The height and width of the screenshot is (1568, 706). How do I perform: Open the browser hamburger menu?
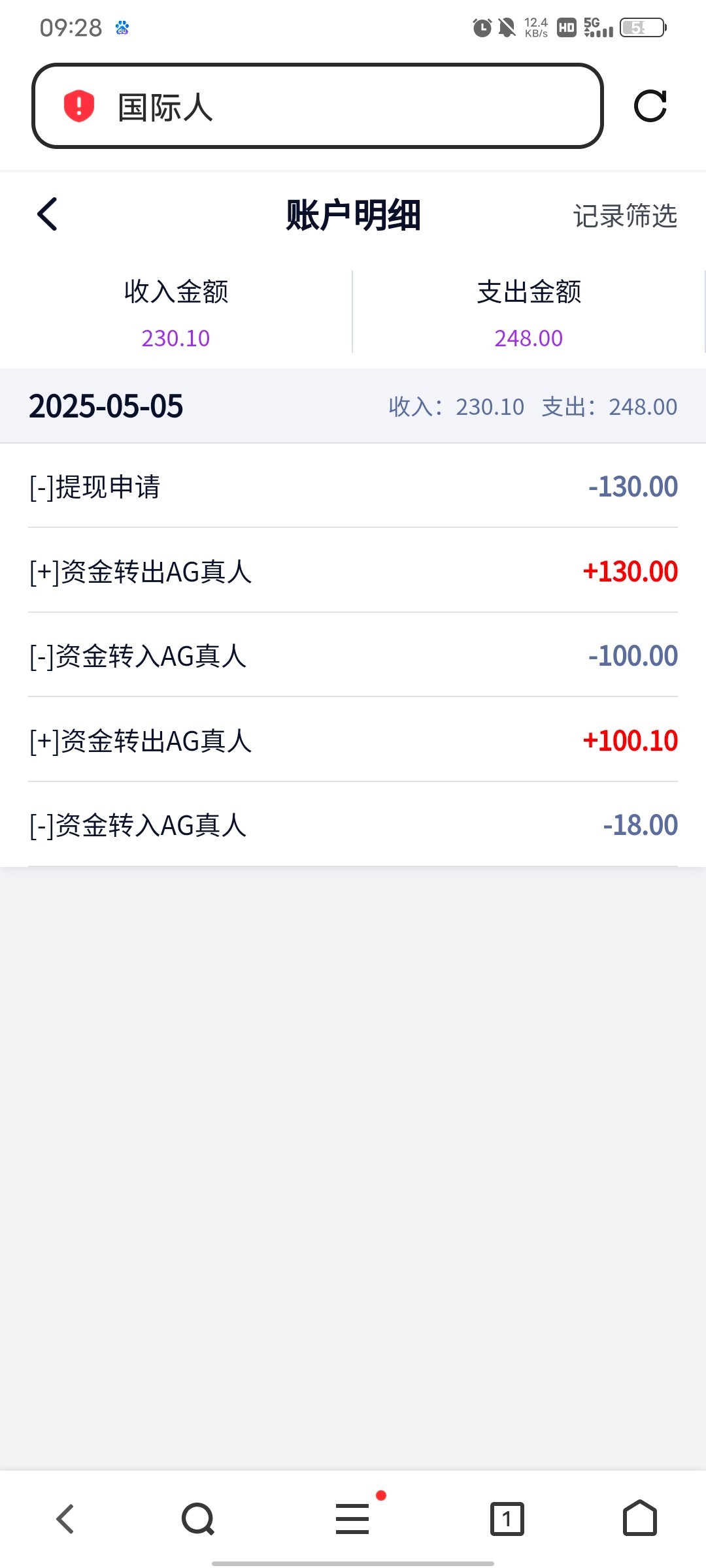click(x=353, y=1518)
